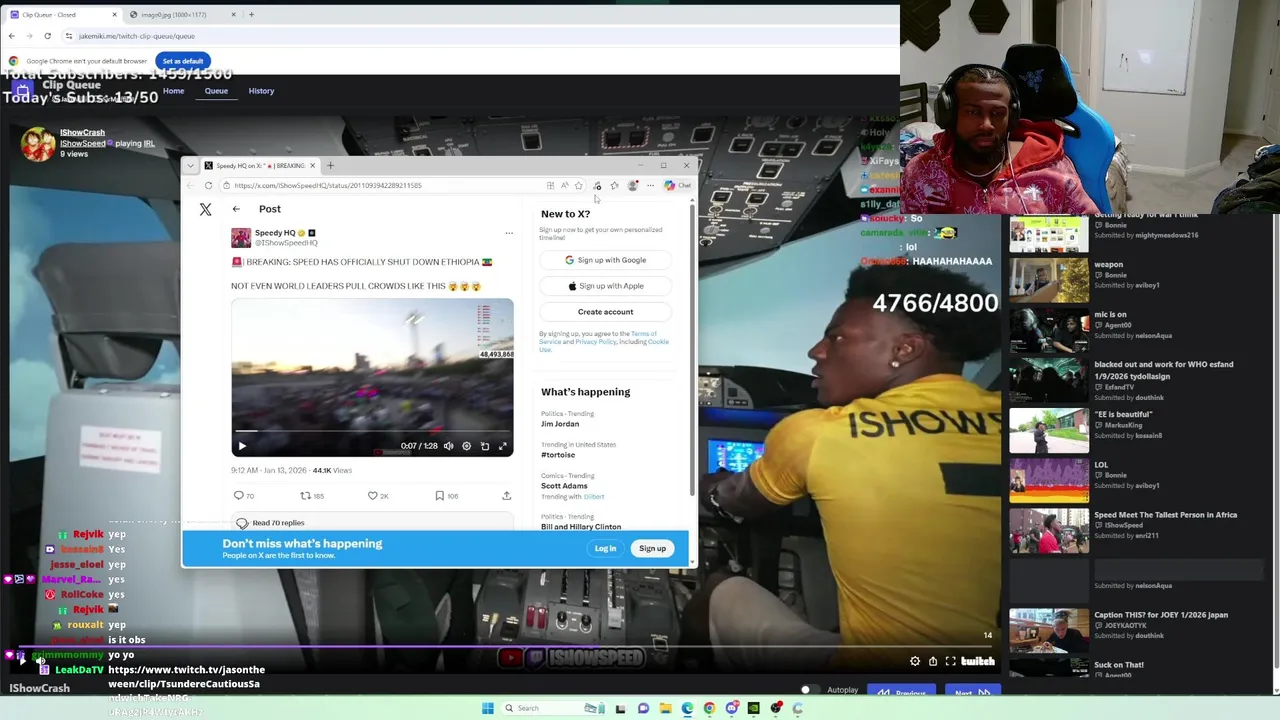1280x720 pixels.
Task: Open the Jim Jordan trending topic
Action: click(x=560, y=424)
